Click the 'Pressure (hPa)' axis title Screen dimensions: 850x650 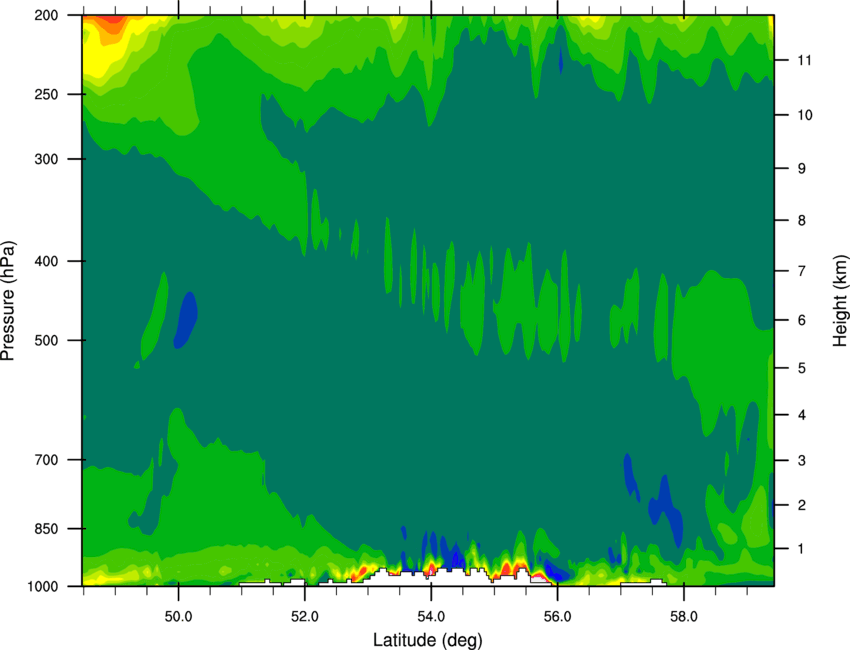pos(8,301)
